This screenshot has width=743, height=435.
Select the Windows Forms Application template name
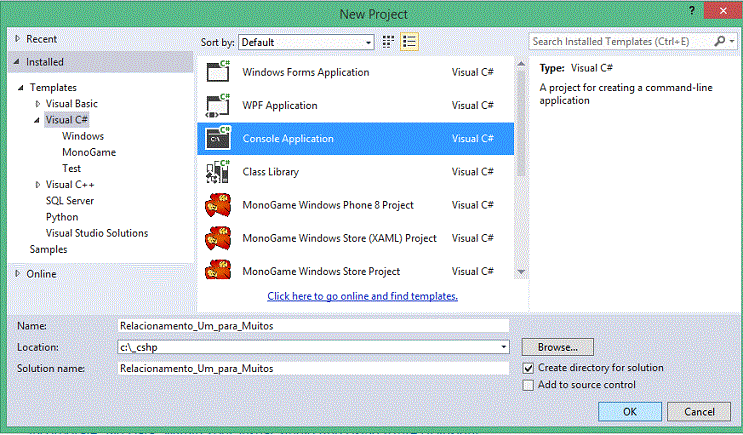click(x=306, y=72)
